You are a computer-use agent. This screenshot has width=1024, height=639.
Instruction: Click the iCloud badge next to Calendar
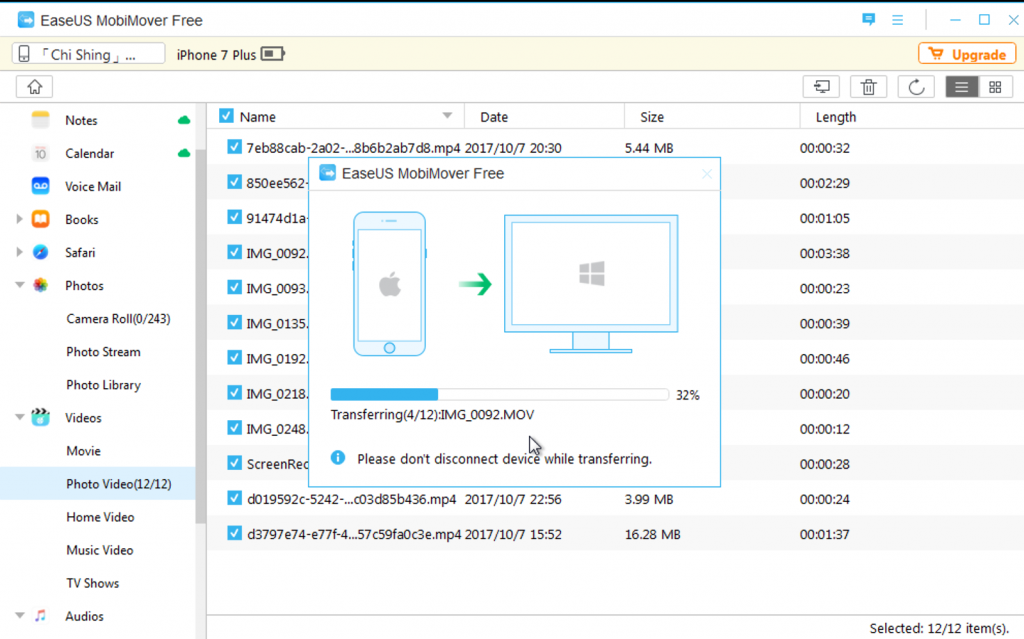click(184, 153)
